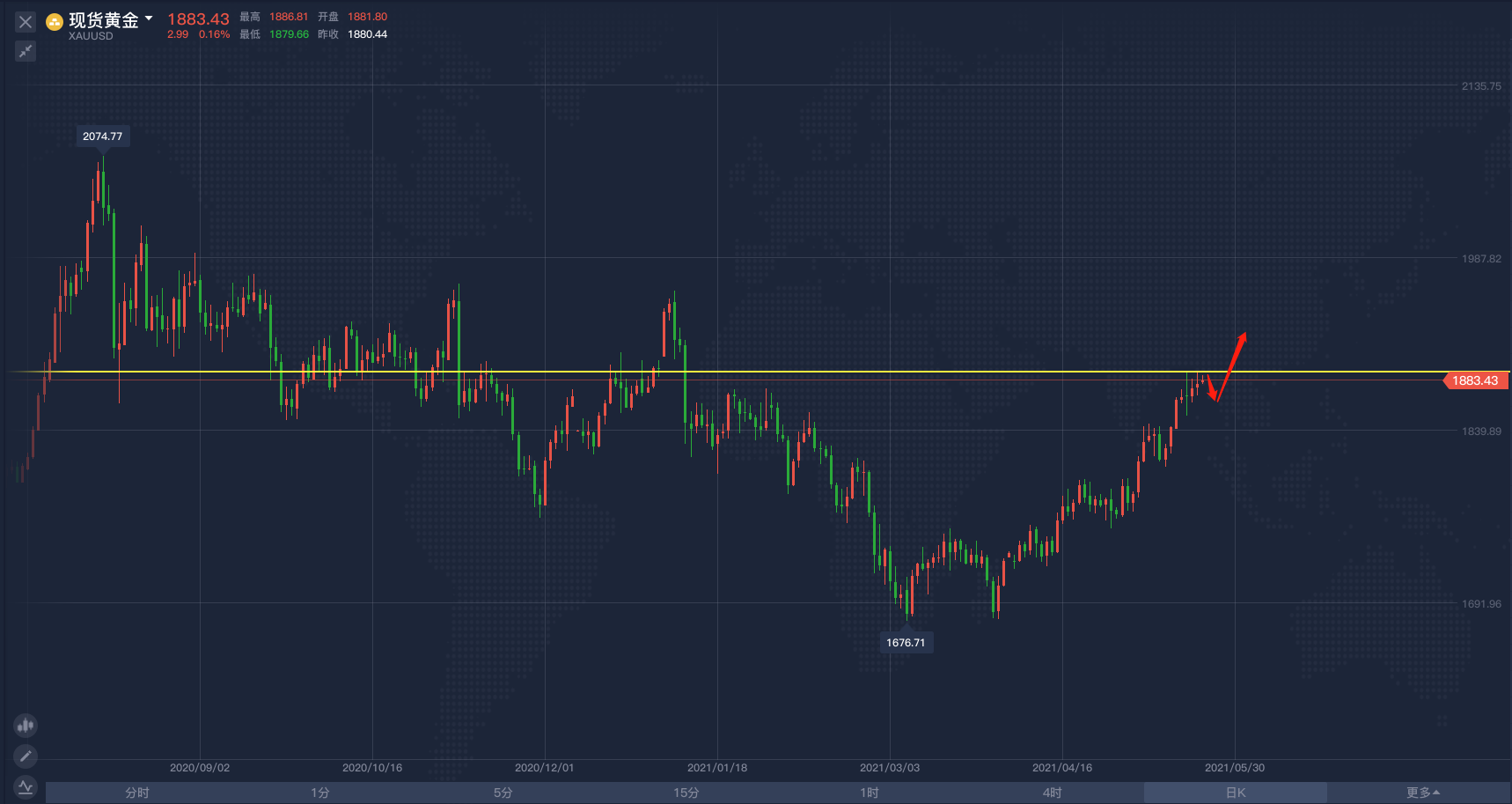The image size is (1512, 804).
Task: Click the 1691.96 price axis label
Action: [1481, 604]
